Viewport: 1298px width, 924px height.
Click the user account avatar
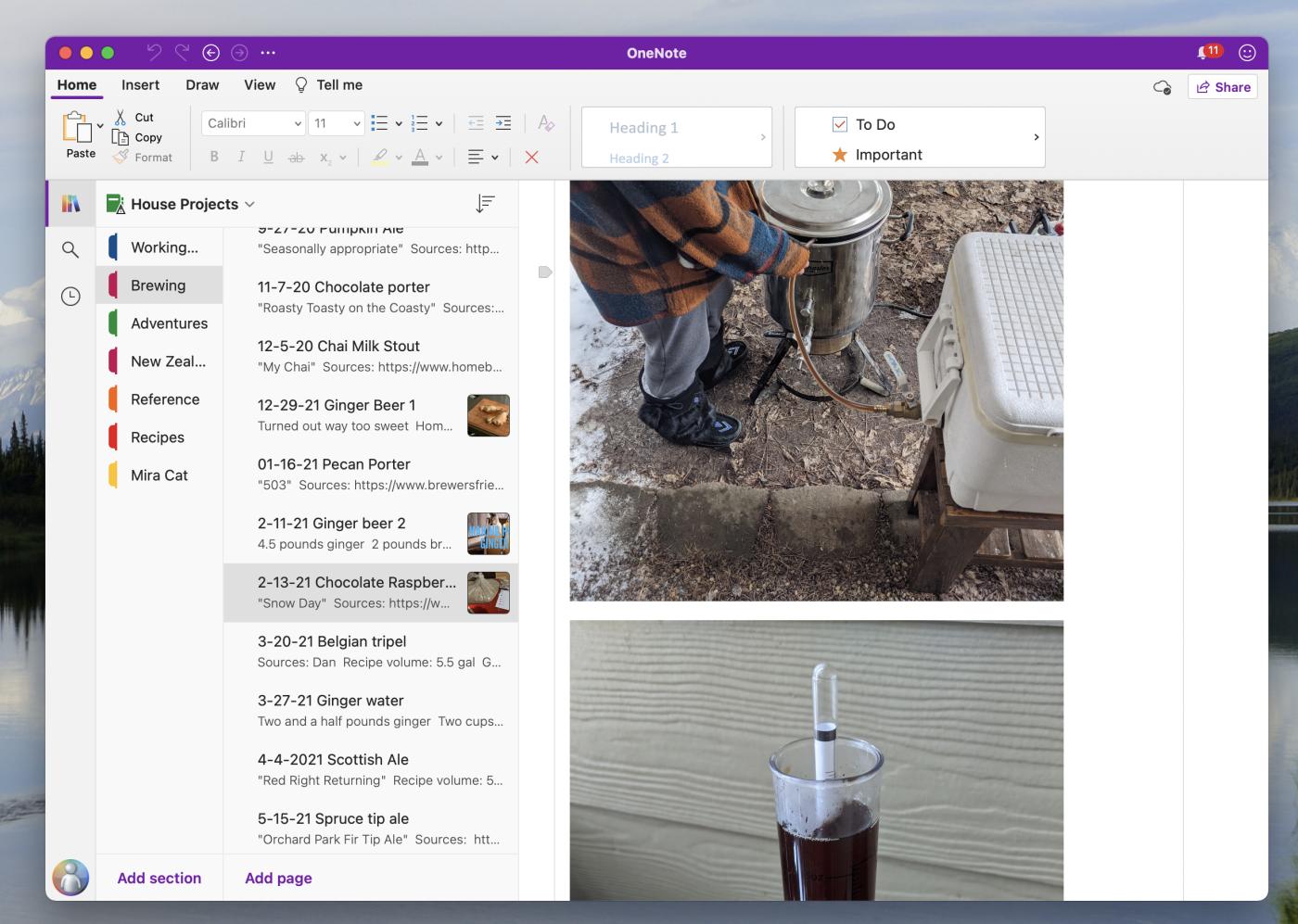tap(70, 877)
